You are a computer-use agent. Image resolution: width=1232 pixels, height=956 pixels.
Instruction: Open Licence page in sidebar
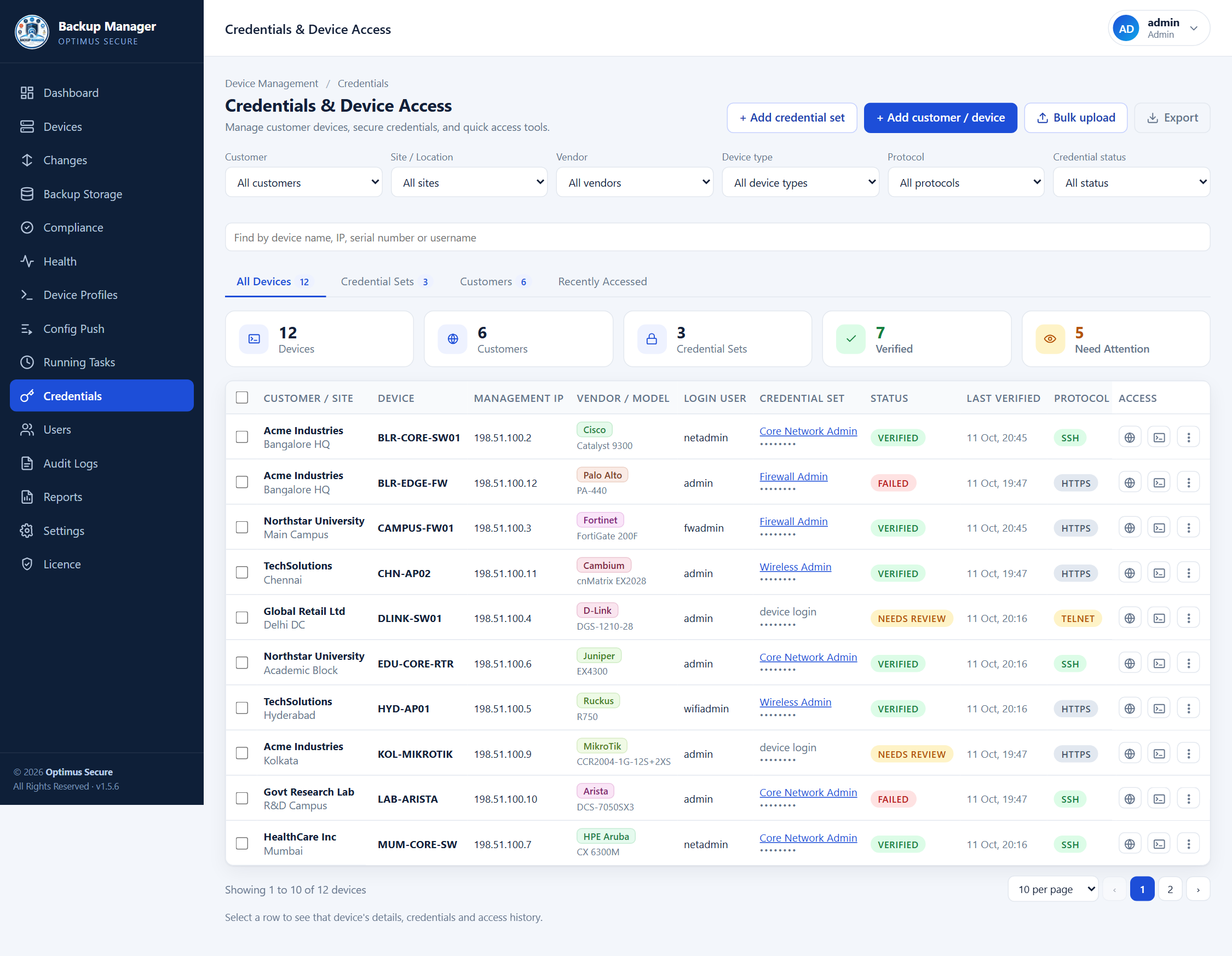tap(101, 564)
